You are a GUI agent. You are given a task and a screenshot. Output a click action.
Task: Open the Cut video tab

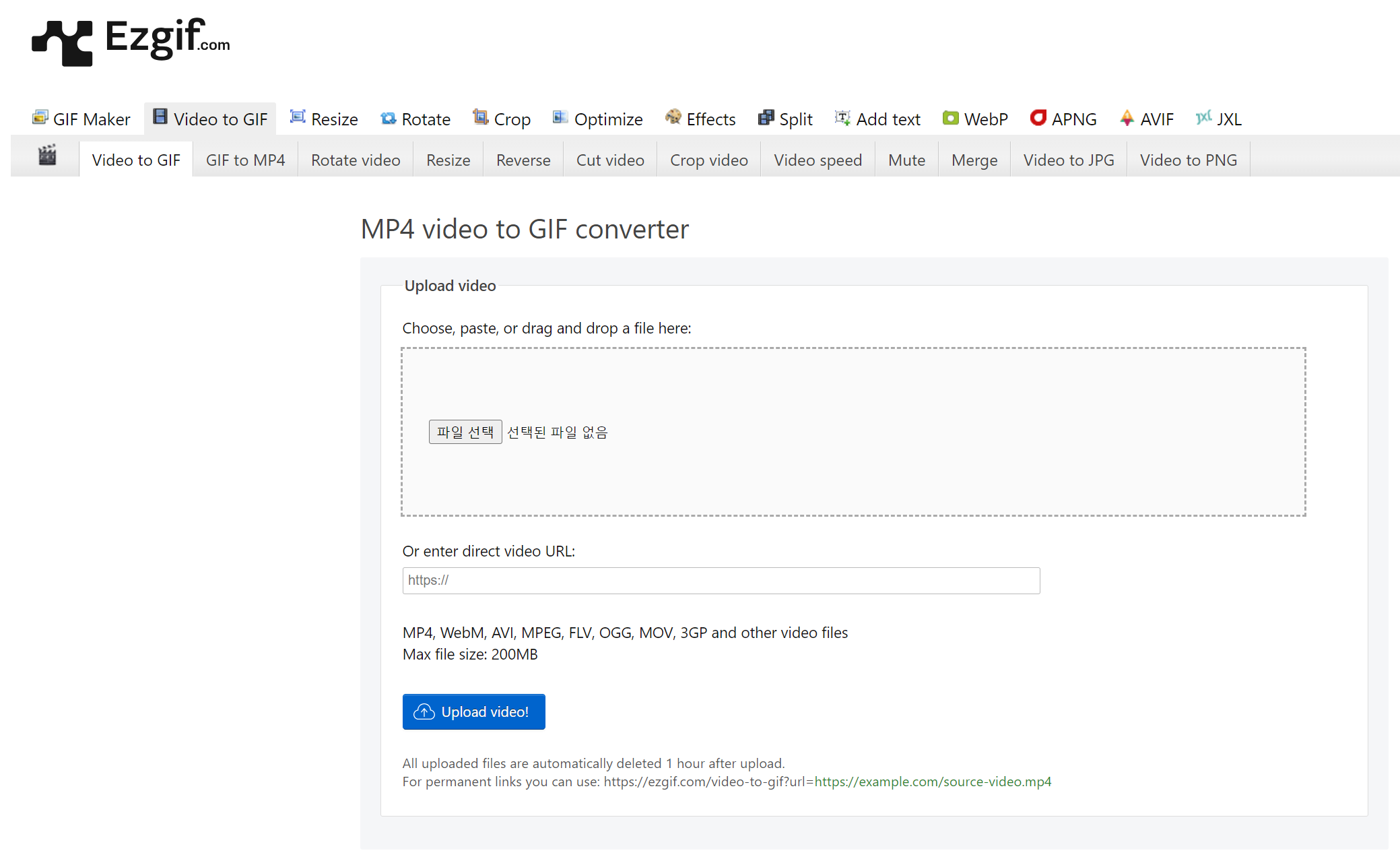(610, 160)
